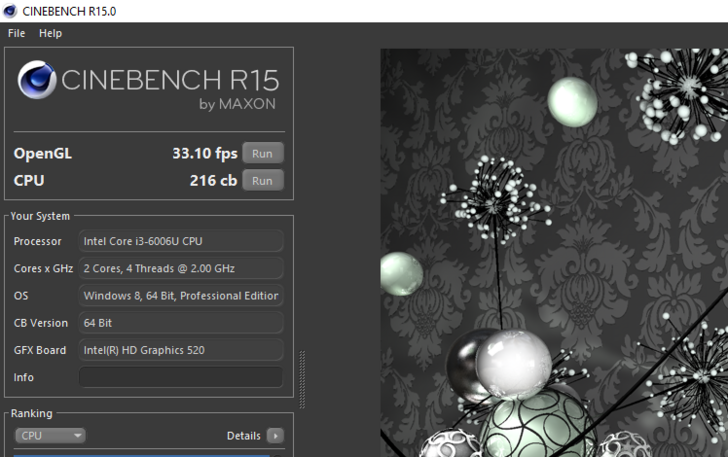Viewport: 728px width, 457px height.
Task: Open the CPU ranking dropdown
Action: [x=50, y=436]
